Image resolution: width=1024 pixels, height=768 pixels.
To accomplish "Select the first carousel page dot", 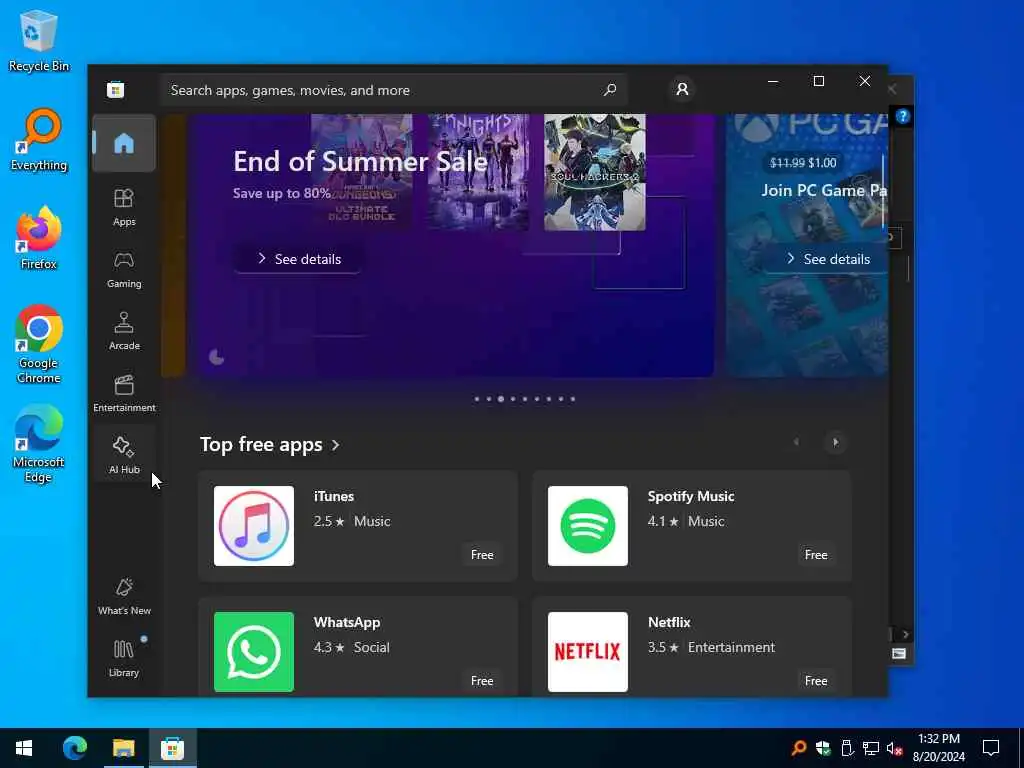I will point(477,399).
